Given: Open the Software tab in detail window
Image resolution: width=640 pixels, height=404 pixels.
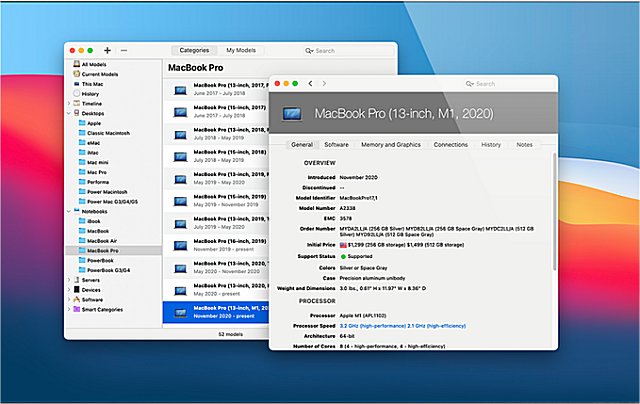Looking at the screenshot, I should (x=336, y=144).
